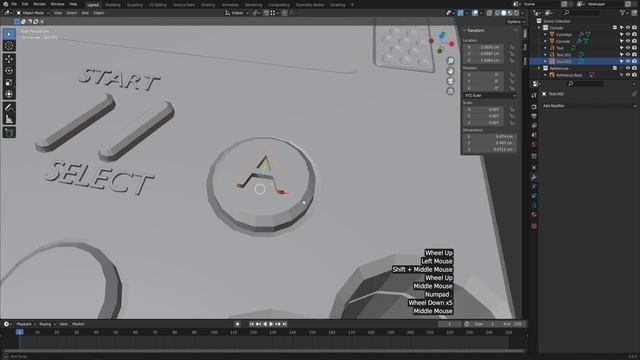Pick the Transform tool

tap(9, 95)
